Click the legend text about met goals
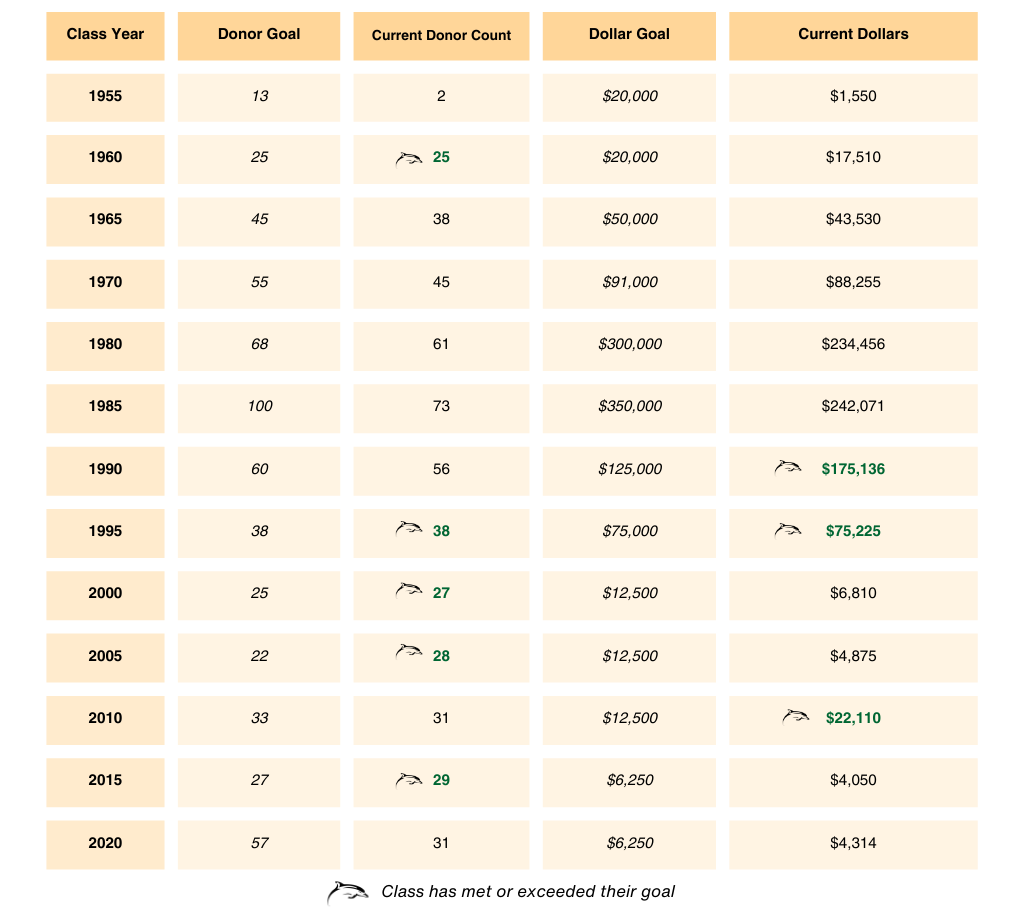The image size is (1024, 920). [528, 891]
